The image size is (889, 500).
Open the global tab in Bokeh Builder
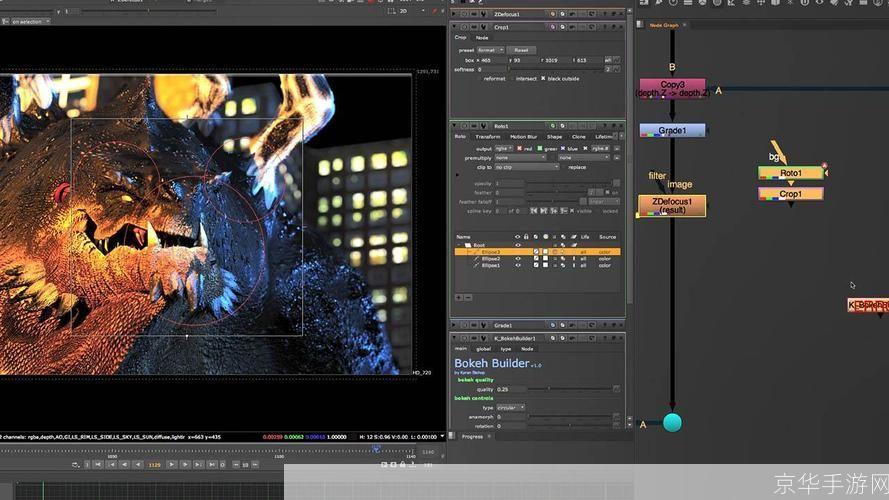(484, 349)
